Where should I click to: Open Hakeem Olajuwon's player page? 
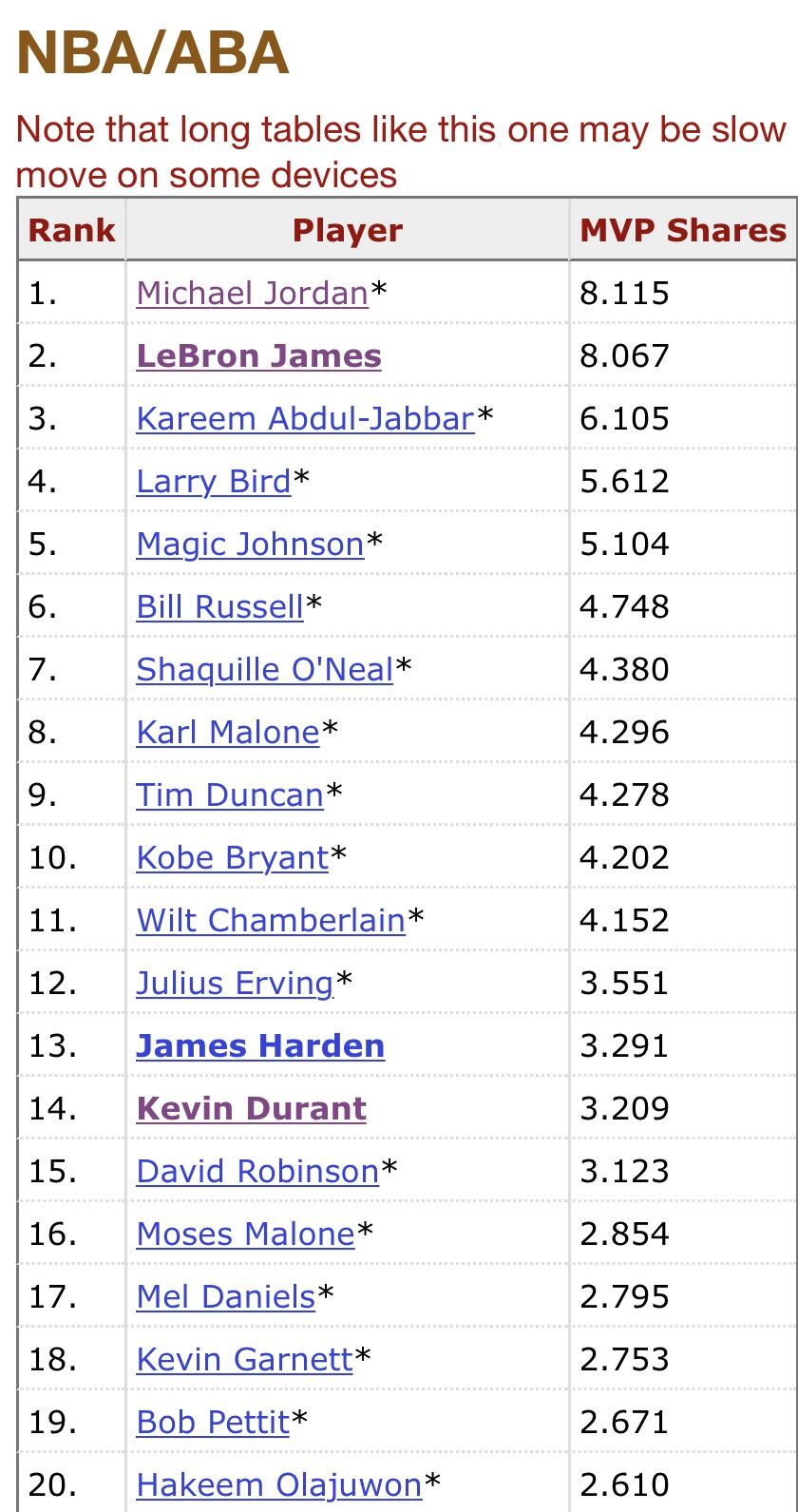[278, 1484]
